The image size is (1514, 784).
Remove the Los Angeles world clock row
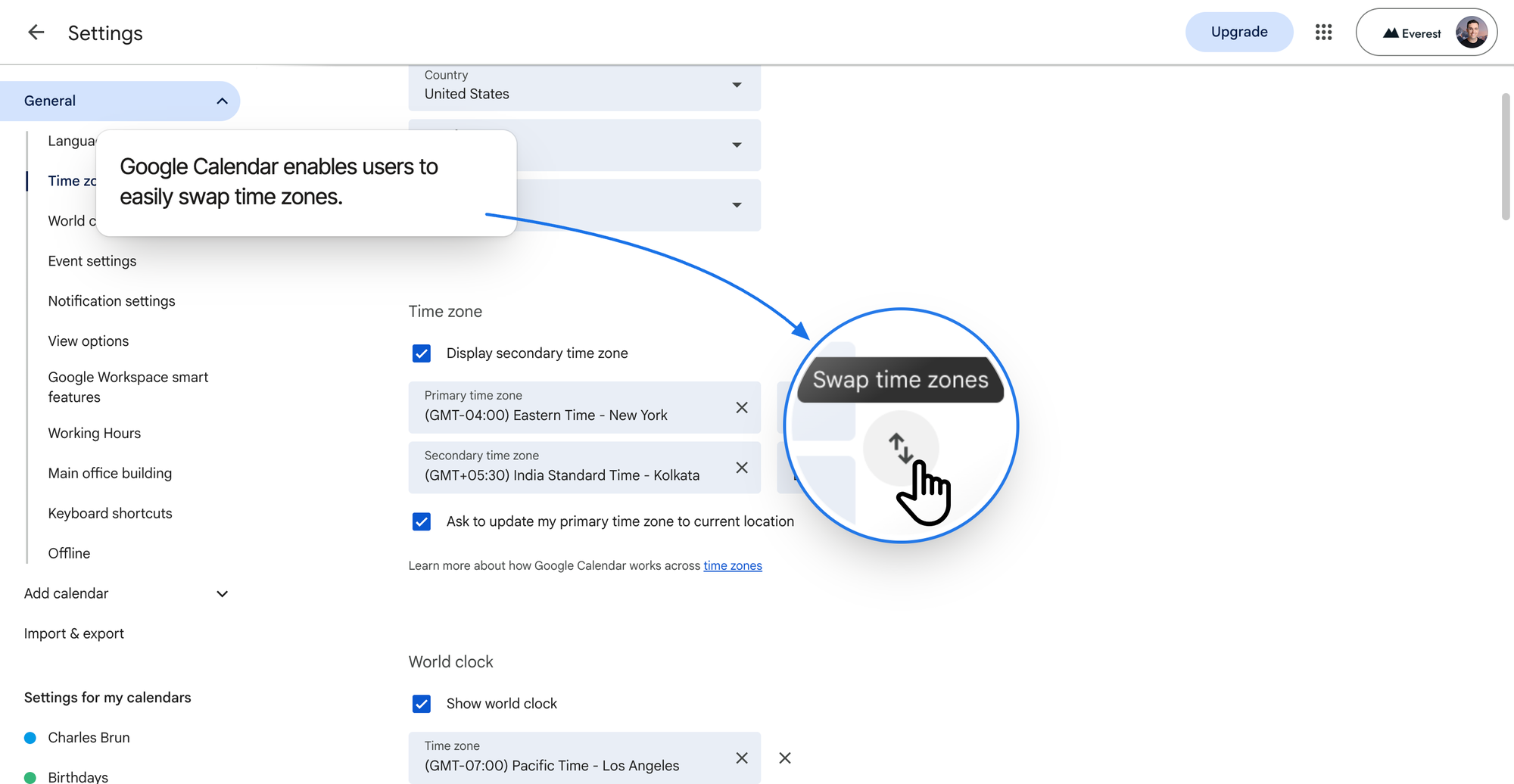click(785, 758)
